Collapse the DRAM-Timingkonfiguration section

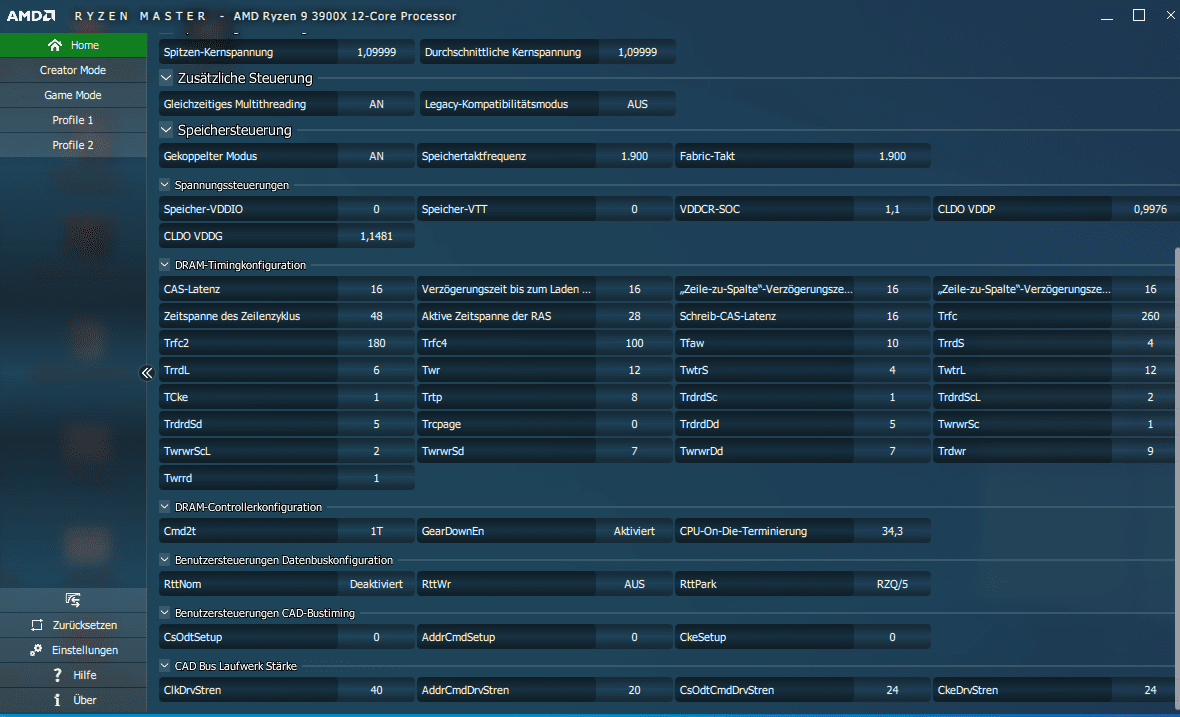[x=165, y=264]
